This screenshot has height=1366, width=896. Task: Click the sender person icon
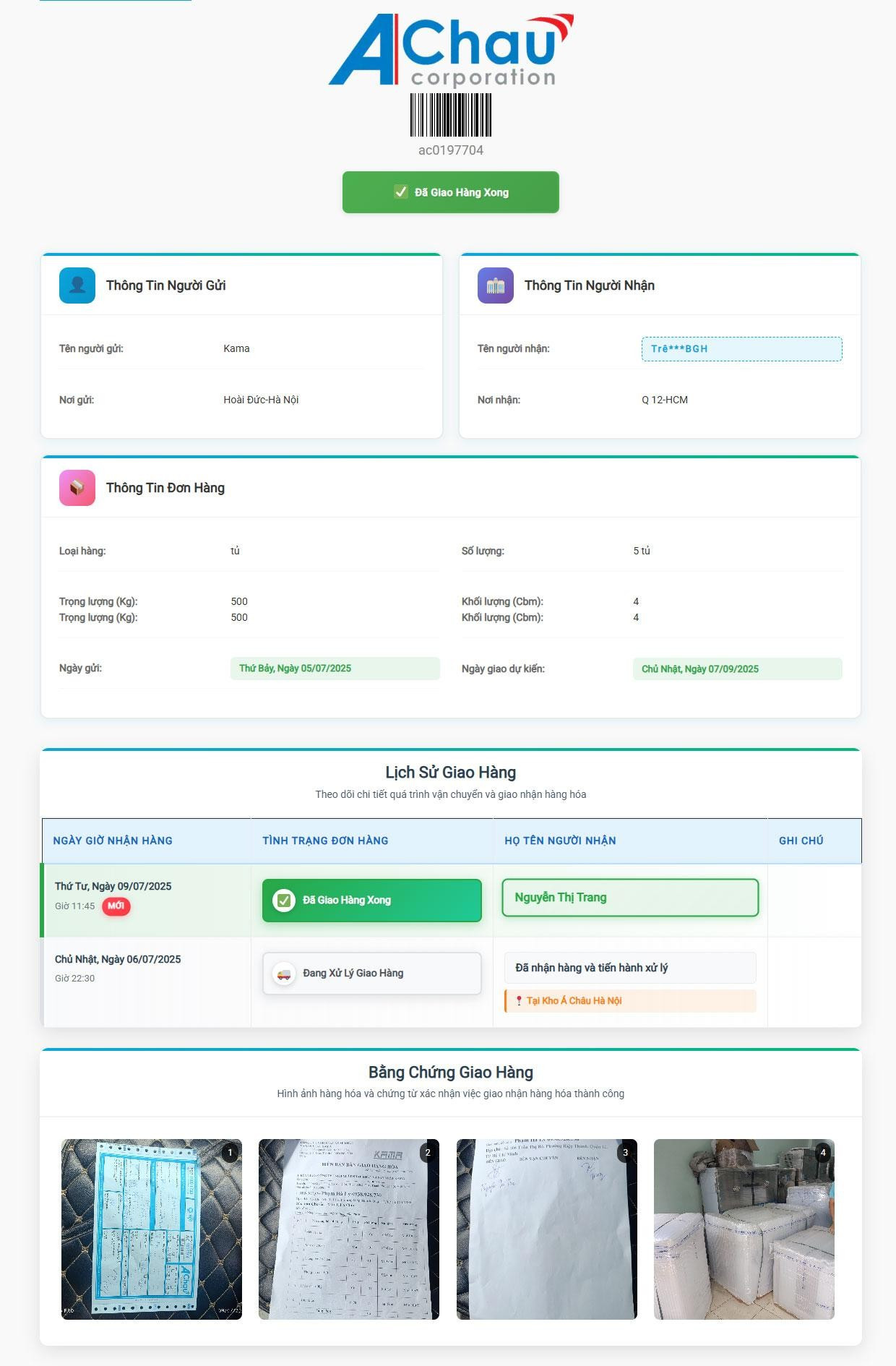click(x=77, y=285)
